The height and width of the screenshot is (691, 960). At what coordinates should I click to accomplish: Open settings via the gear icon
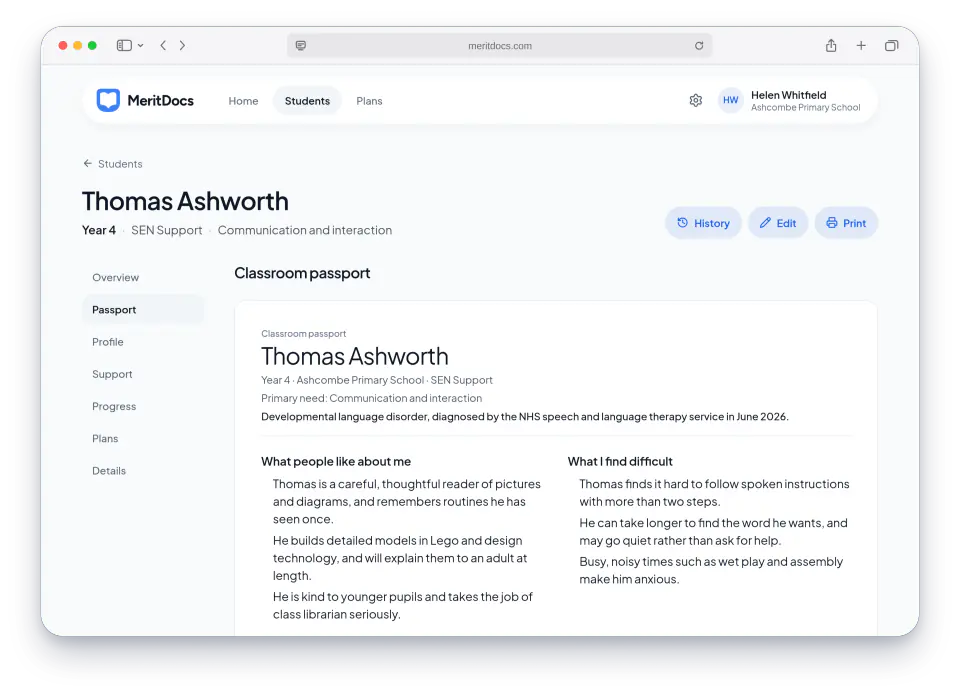pyautogui.click(x=696, y=100)
